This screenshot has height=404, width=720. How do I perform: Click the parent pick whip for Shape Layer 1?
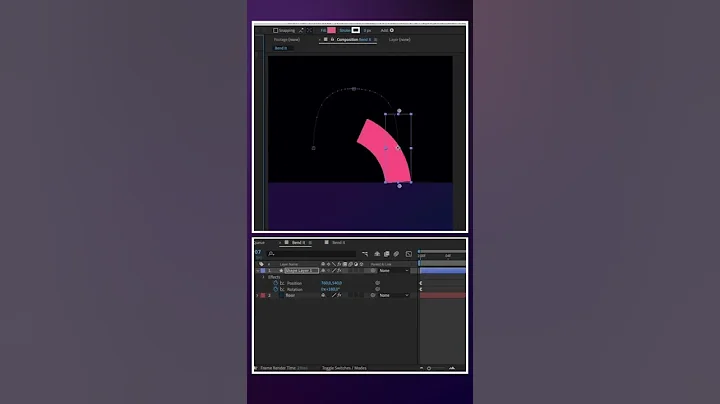point(373,271)
